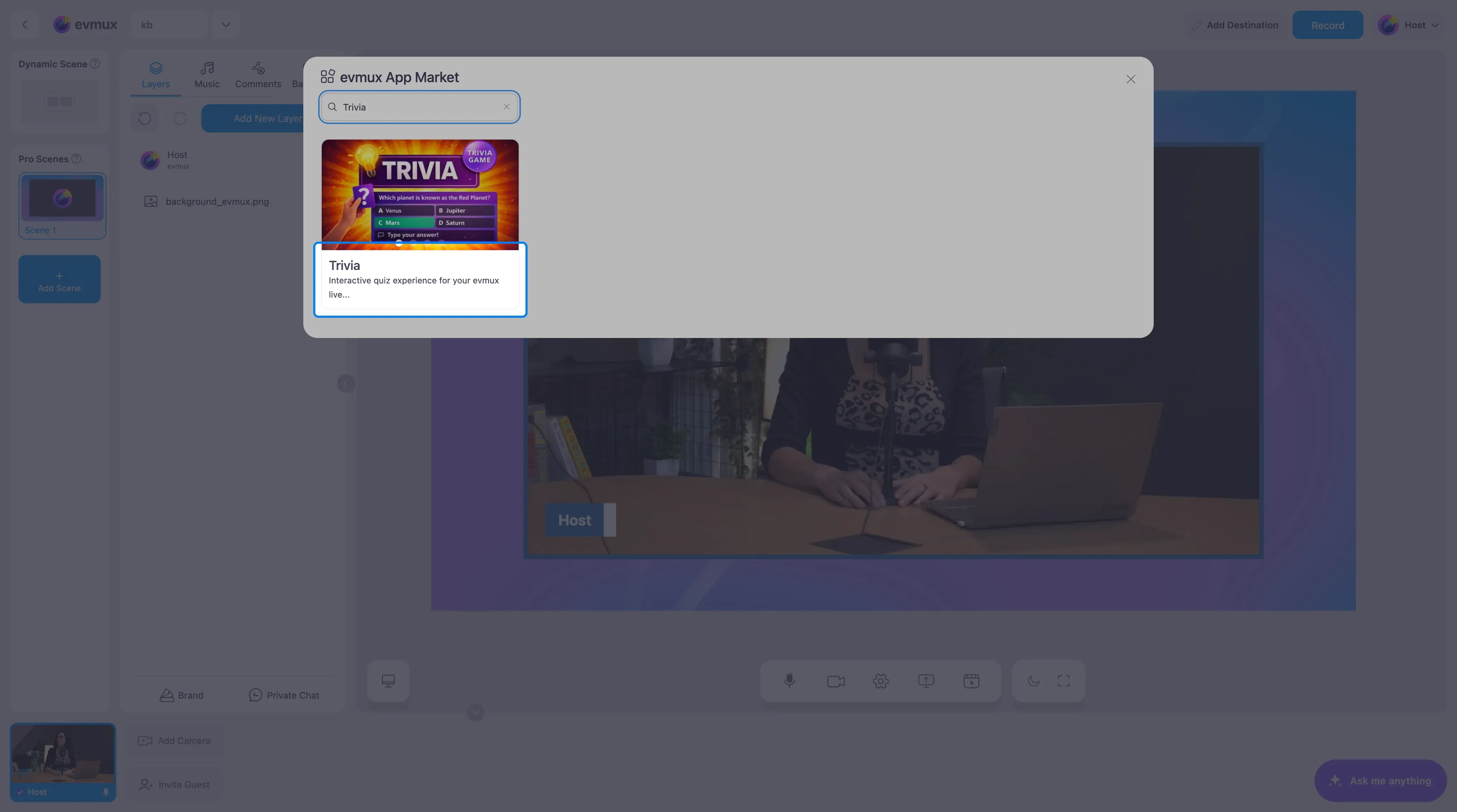The height and width of the screenshot is (812, 1457).
Task: Switch to the Music tab
Action: (x=207, y=75)
